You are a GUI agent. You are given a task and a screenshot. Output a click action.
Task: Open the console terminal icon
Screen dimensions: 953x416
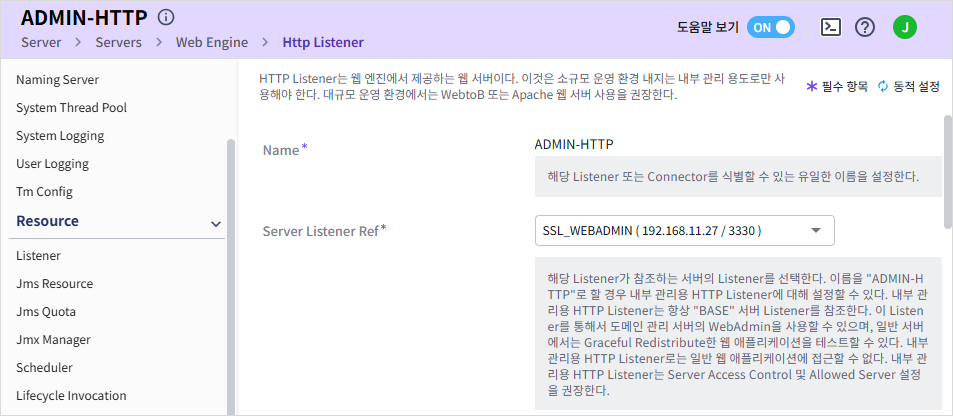pyautogui.click(x=830, y=27)
